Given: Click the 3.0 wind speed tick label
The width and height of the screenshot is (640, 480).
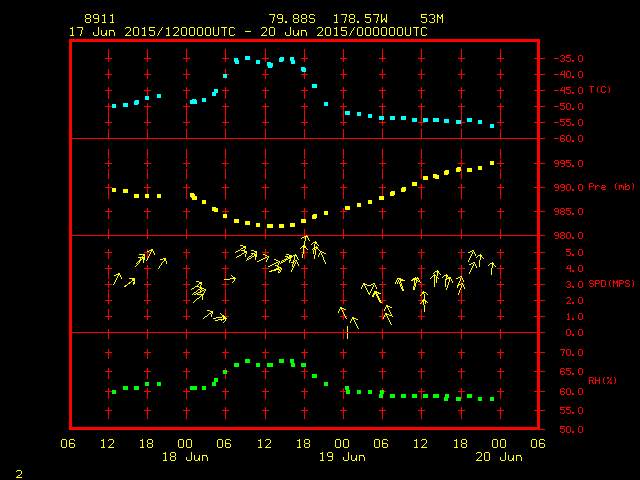Looking at the screenshot, I should (574, 284).
